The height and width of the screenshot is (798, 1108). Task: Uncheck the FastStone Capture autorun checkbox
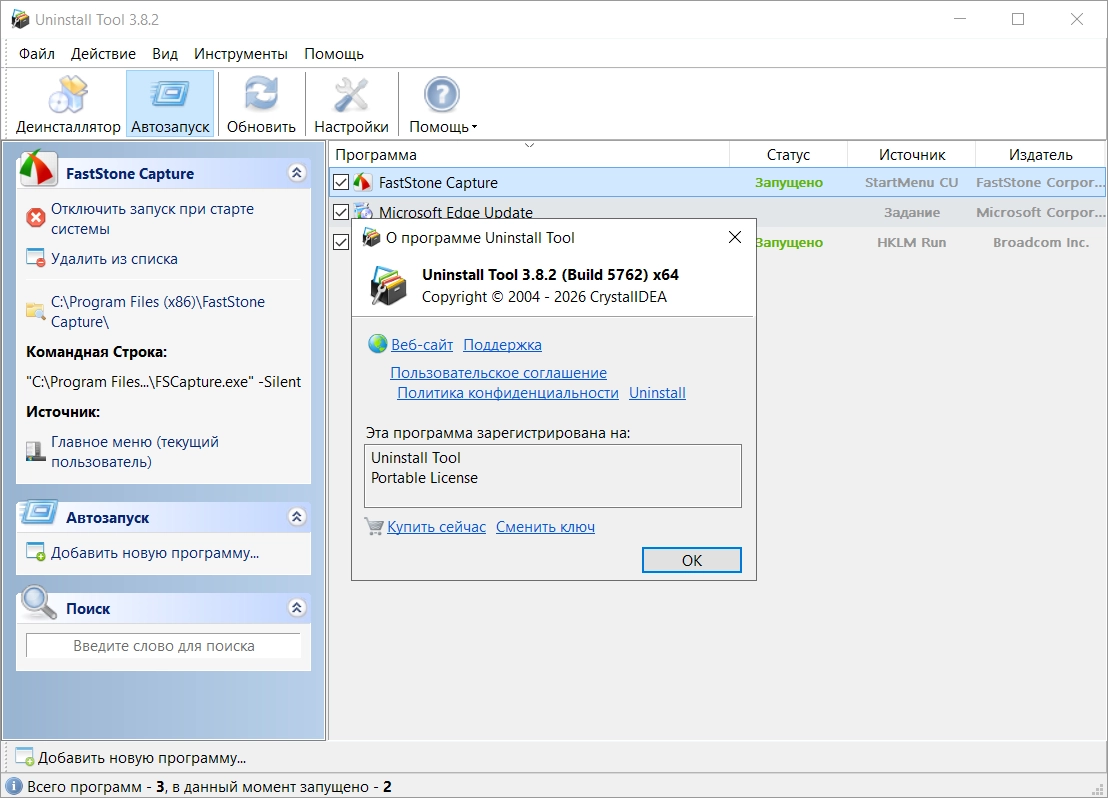click(x=341, y=182)
